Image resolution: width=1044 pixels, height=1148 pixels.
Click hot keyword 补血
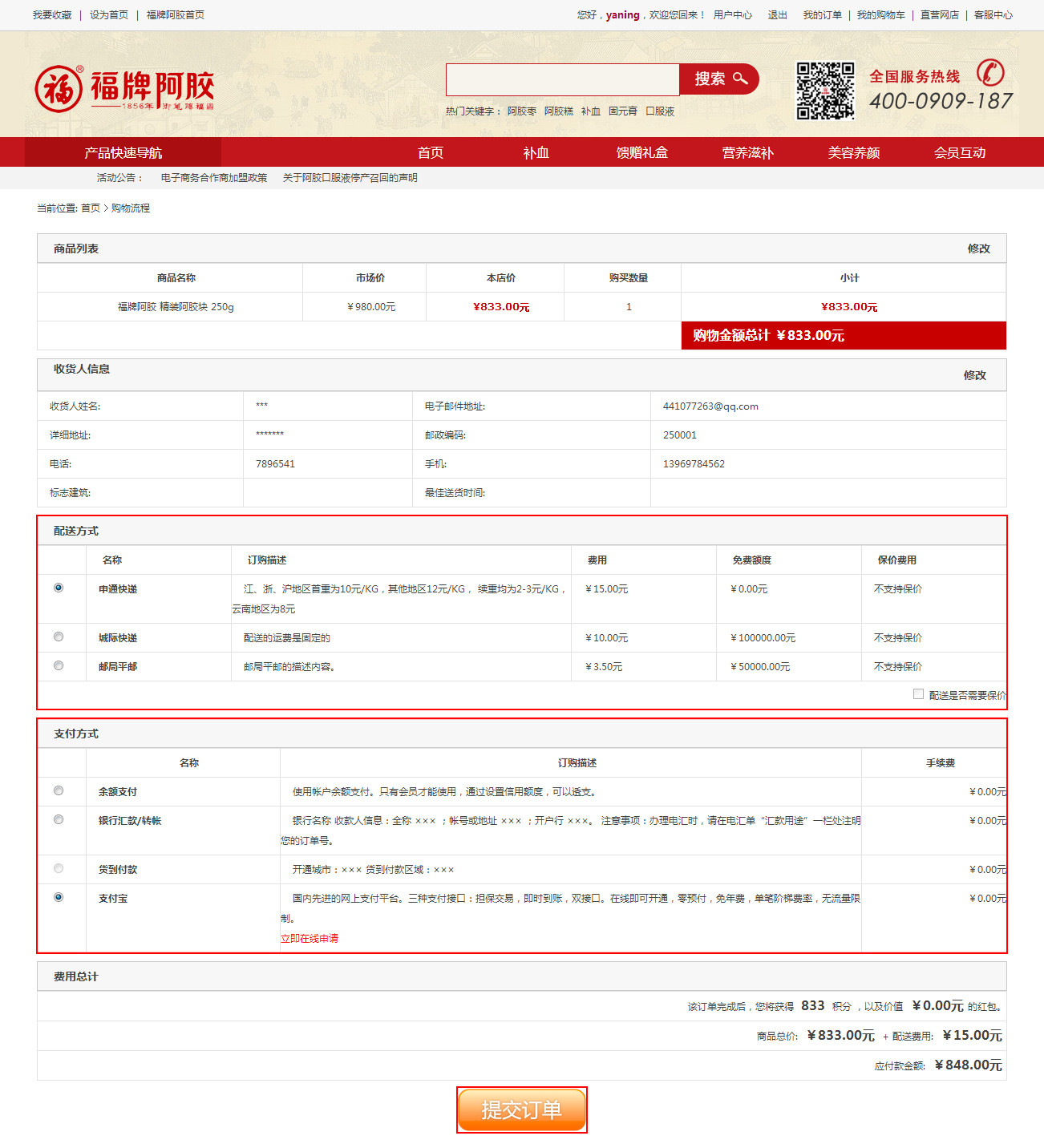coord(591,111)
